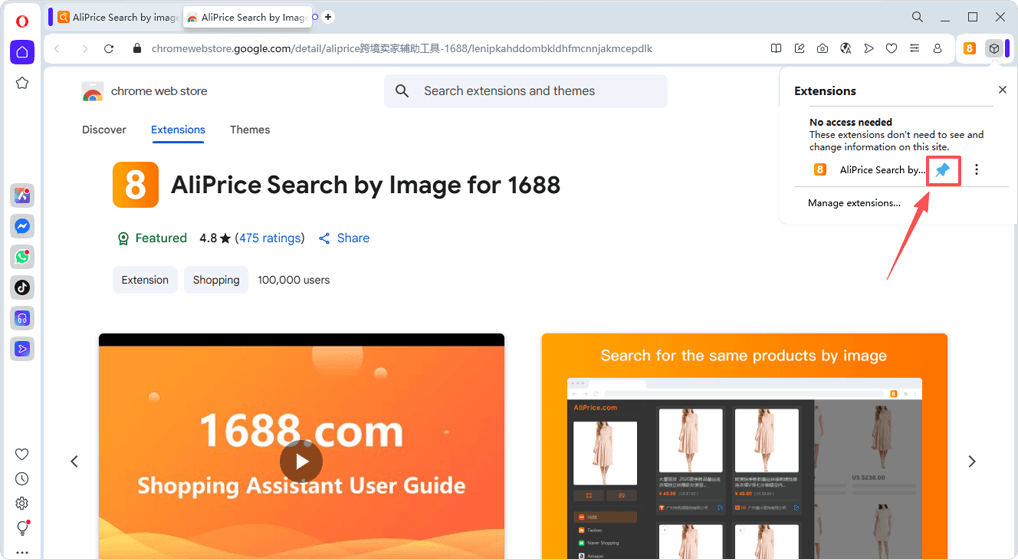This screenshot has width=1018, height=560.
Task: Go to the Discover tab
Action: (x=104, y=130)
